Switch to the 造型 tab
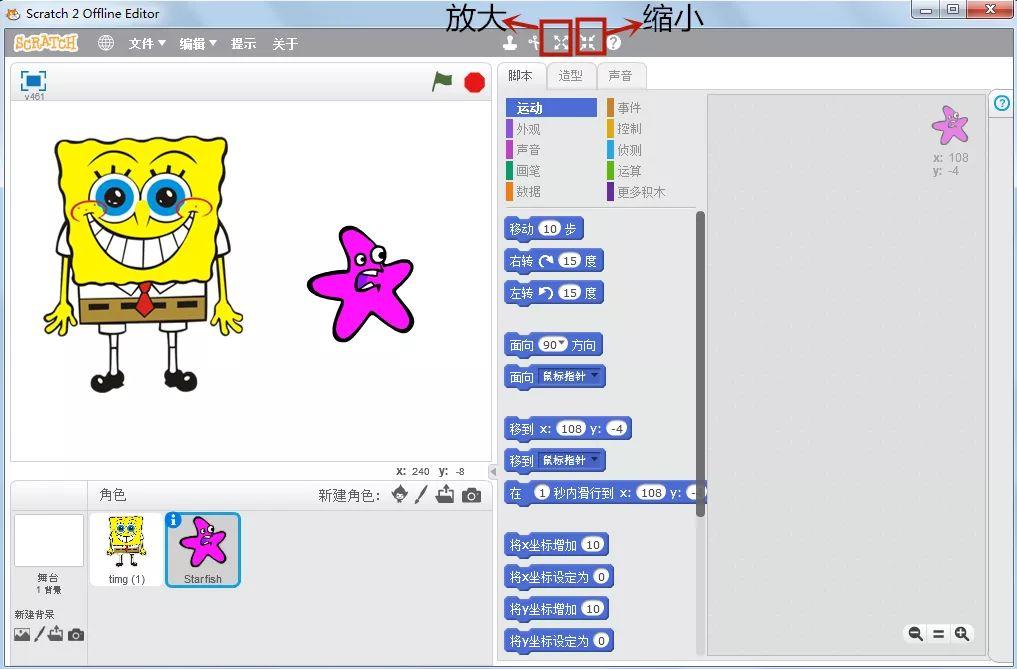Viewport: 1017px width, 669px height. (x=571, y=76)
